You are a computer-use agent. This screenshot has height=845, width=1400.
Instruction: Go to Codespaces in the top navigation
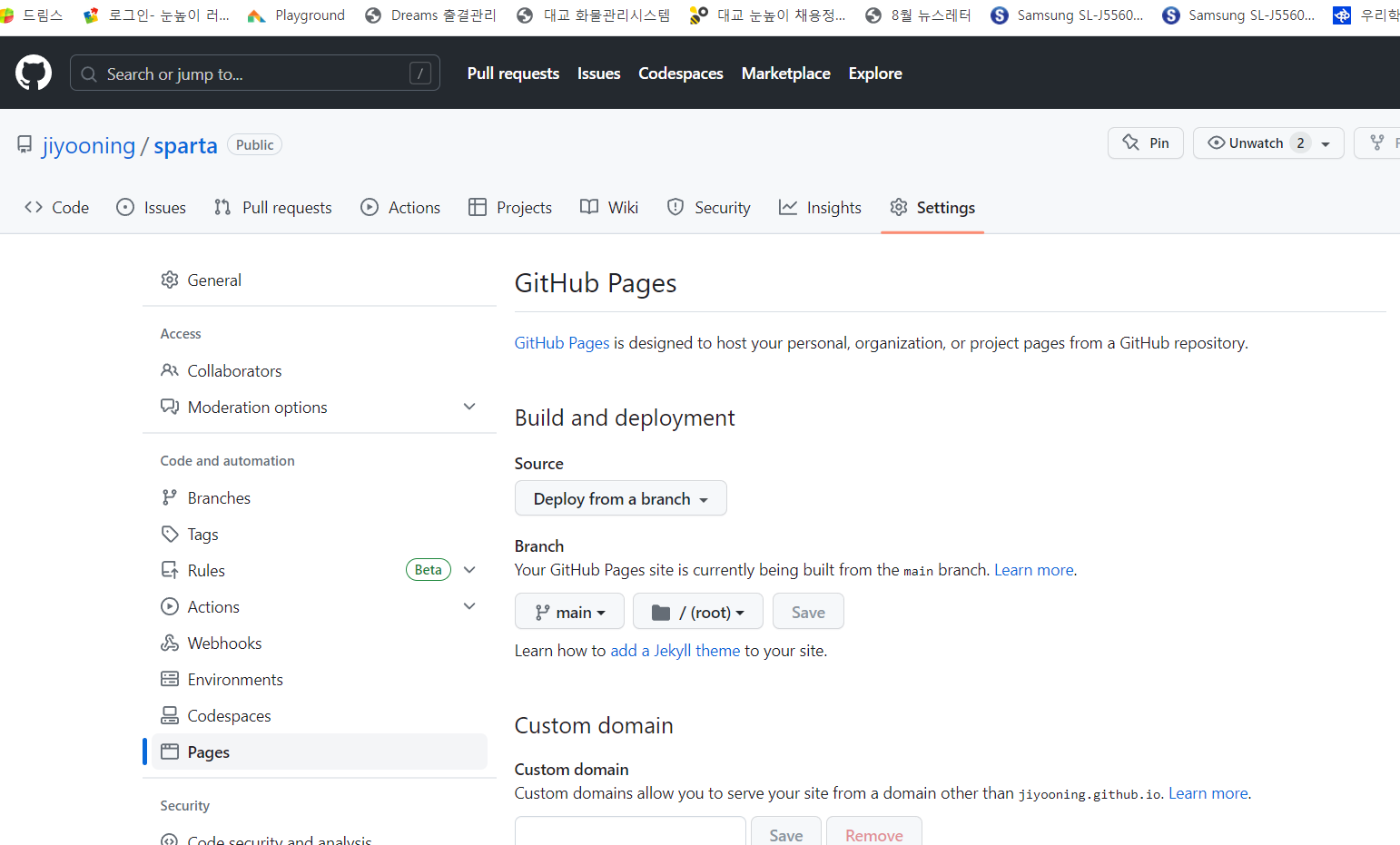click(x=681, y=74)
